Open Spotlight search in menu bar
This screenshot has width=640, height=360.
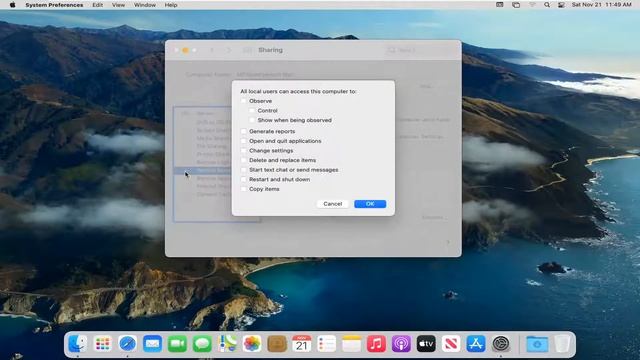click(x=547, y=5)
